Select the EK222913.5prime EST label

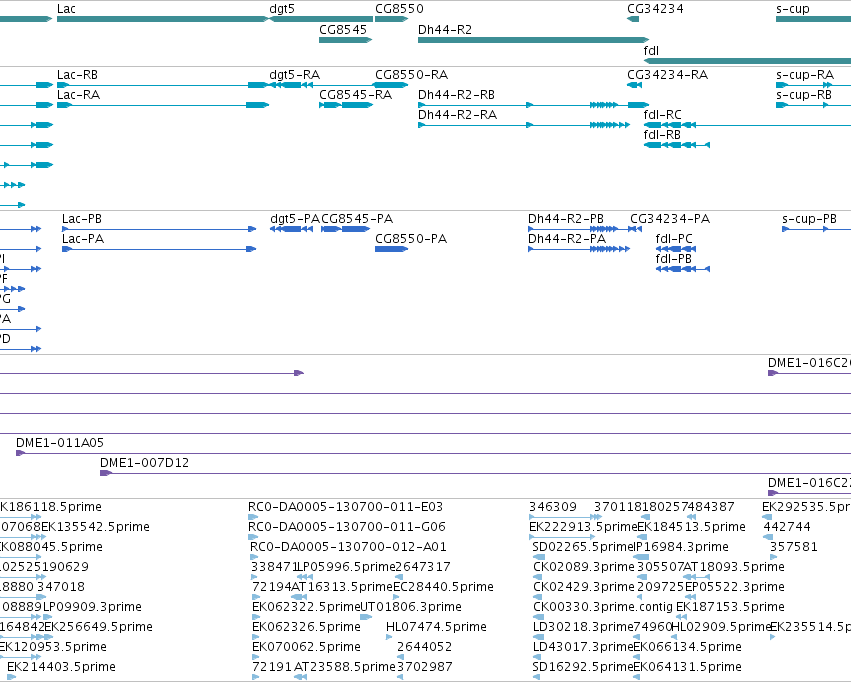tap(583, 527)
